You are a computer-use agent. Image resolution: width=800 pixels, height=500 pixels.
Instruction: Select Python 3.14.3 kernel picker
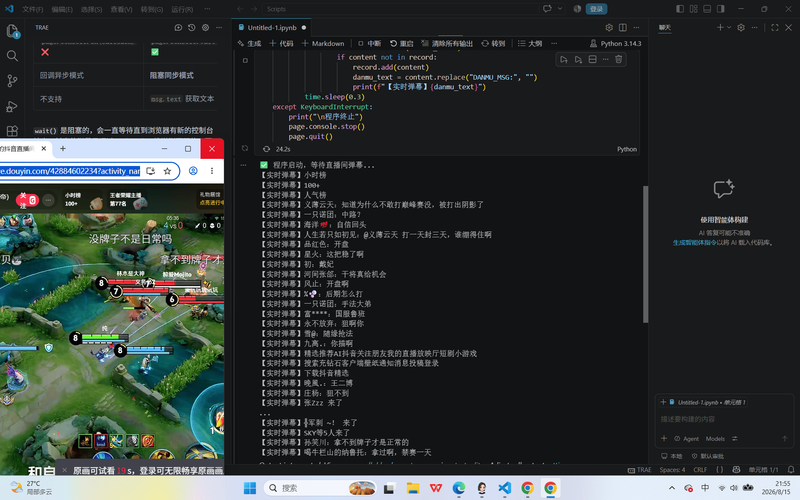point(615,43)
